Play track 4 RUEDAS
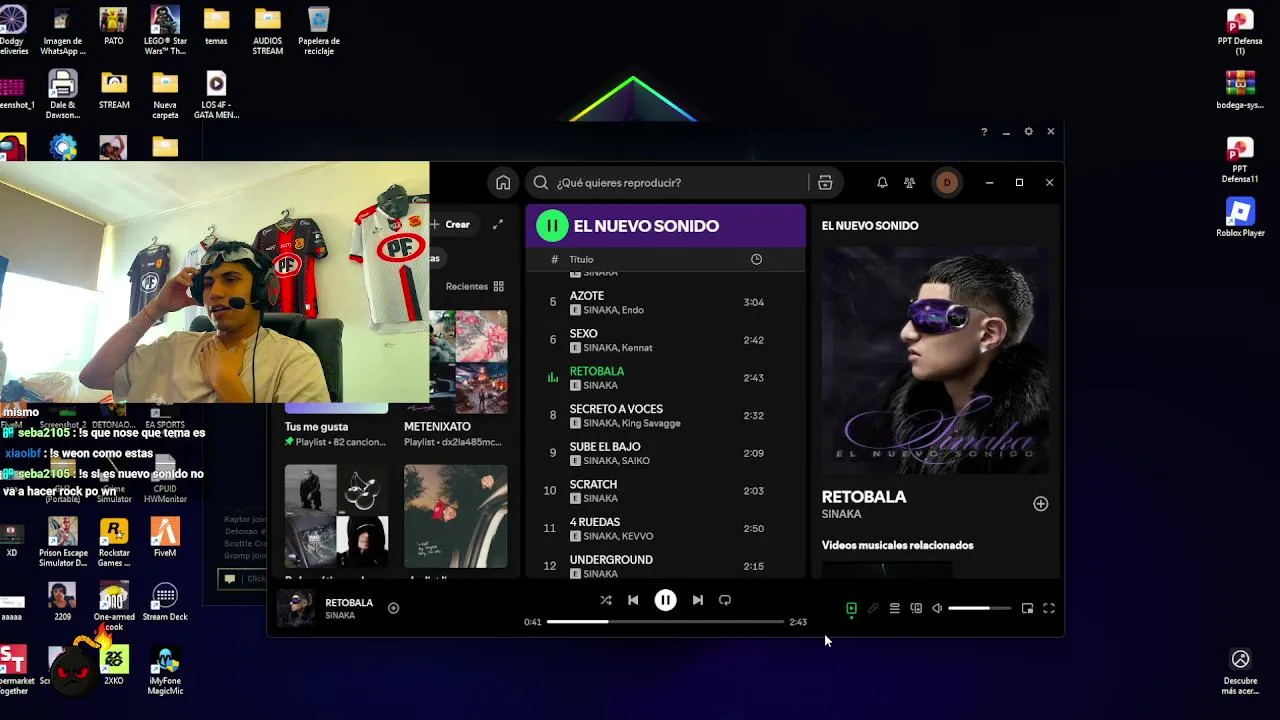Image resolution: width=1280 pixels, height=720 pixels. [665, 528]
